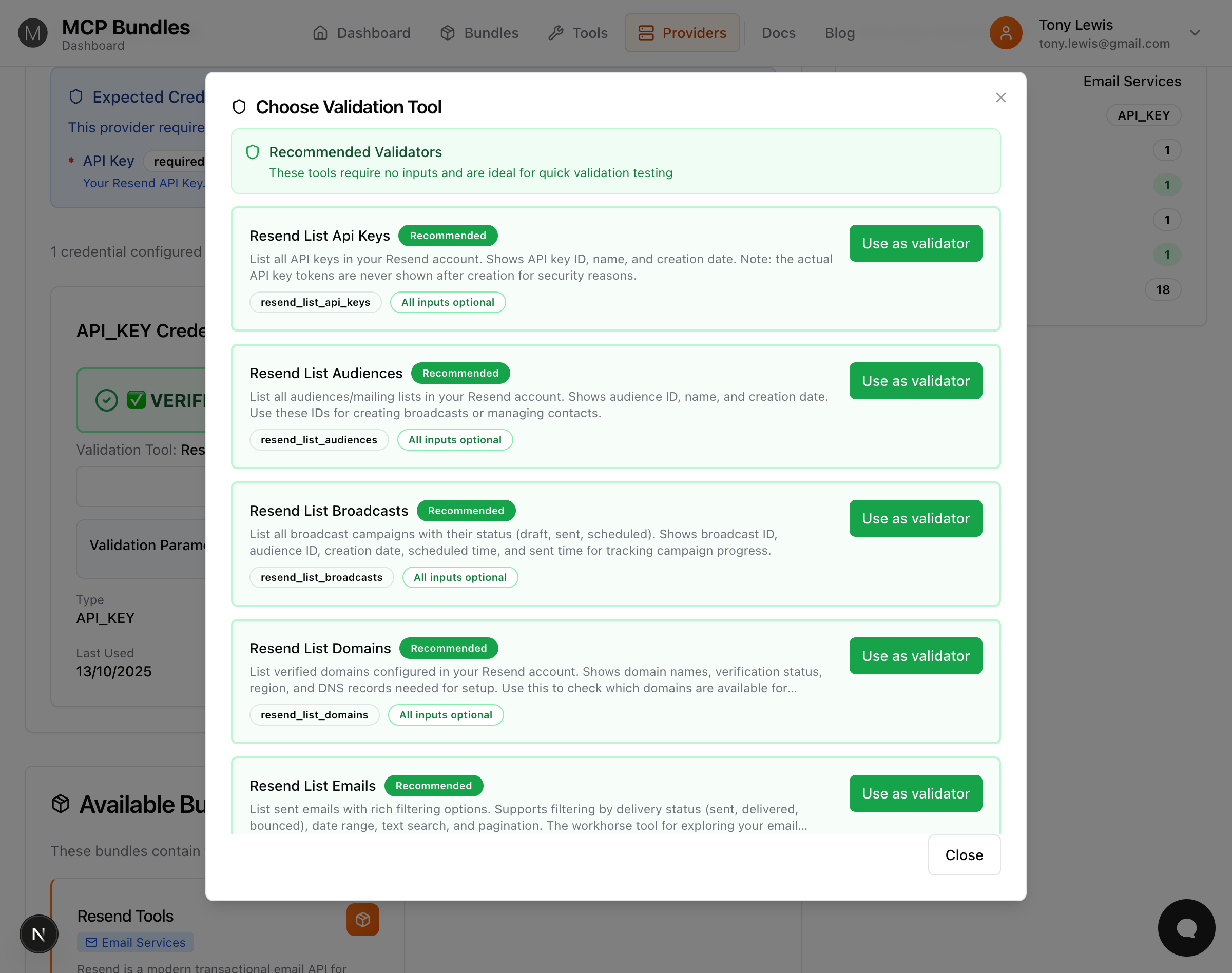This screenshot has height=973, width=1232.
Task: Click the Providers server icon in navigation
Action: point(646,33)
